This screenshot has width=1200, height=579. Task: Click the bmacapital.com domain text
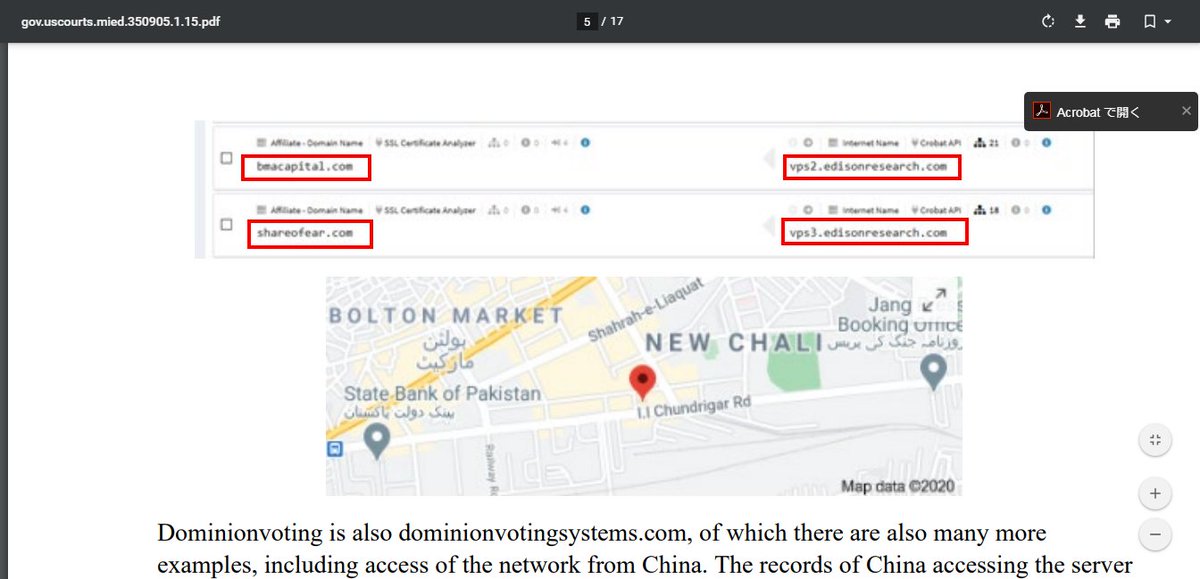pyautogui.click(x=305, y=167)
